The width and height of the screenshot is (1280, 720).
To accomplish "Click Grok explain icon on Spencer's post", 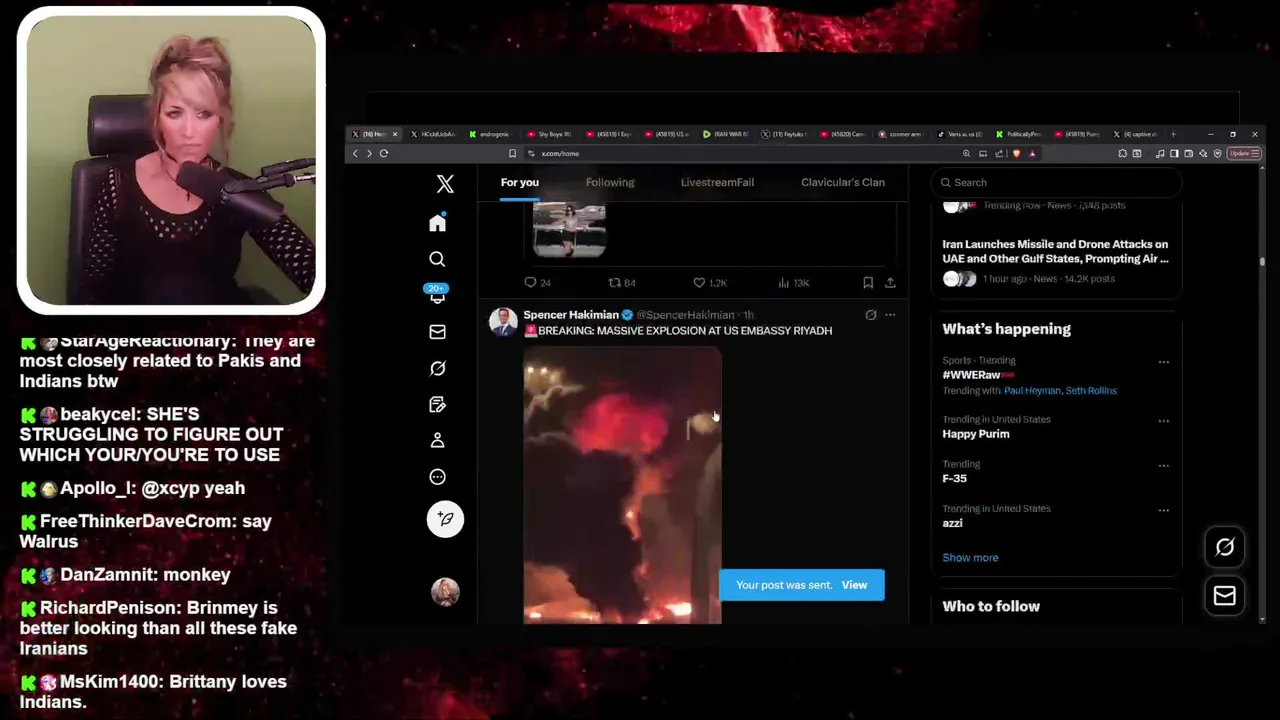I will click(871, 315).
